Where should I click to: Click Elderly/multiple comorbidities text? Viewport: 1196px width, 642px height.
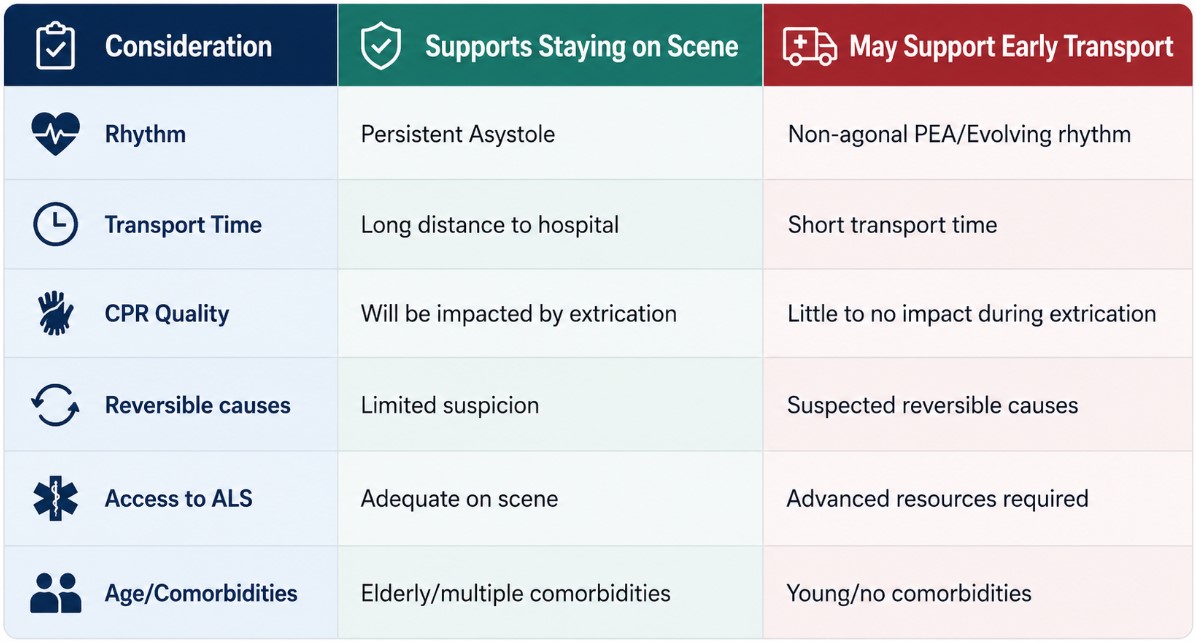[516, 593]
